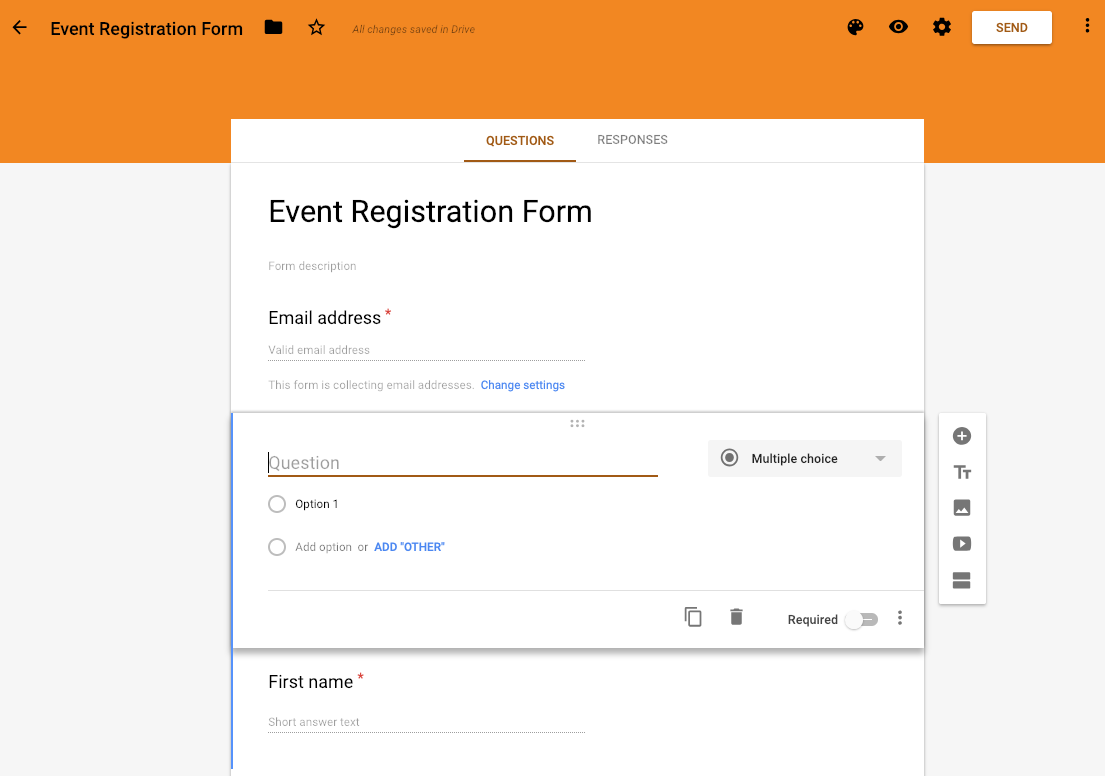
Task: Delete the question with the trash icon
Action: [736, 617]
